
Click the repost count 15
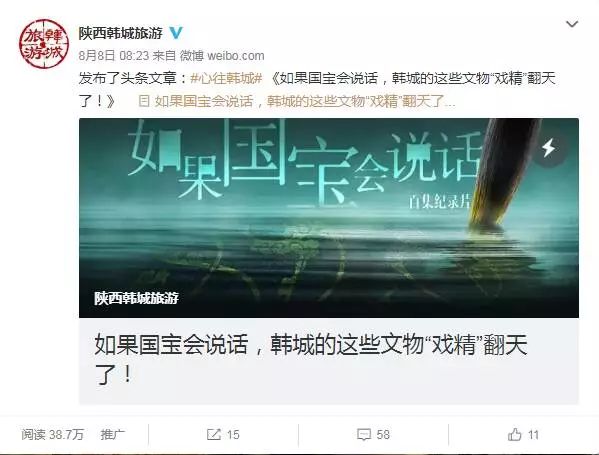tap(233, 434)
